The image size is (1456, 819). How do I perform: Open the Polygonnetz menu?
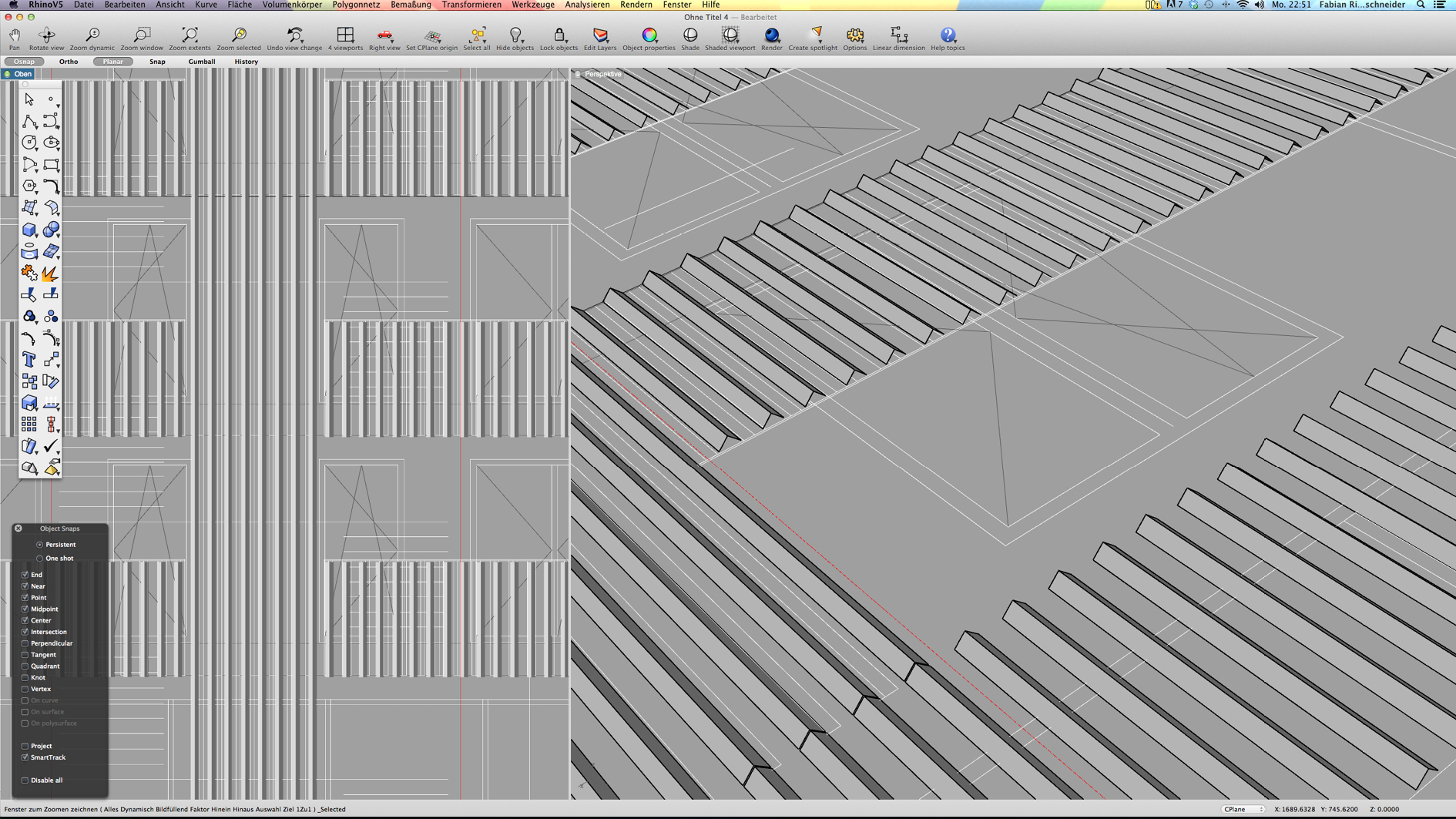(x=356, y=5)
